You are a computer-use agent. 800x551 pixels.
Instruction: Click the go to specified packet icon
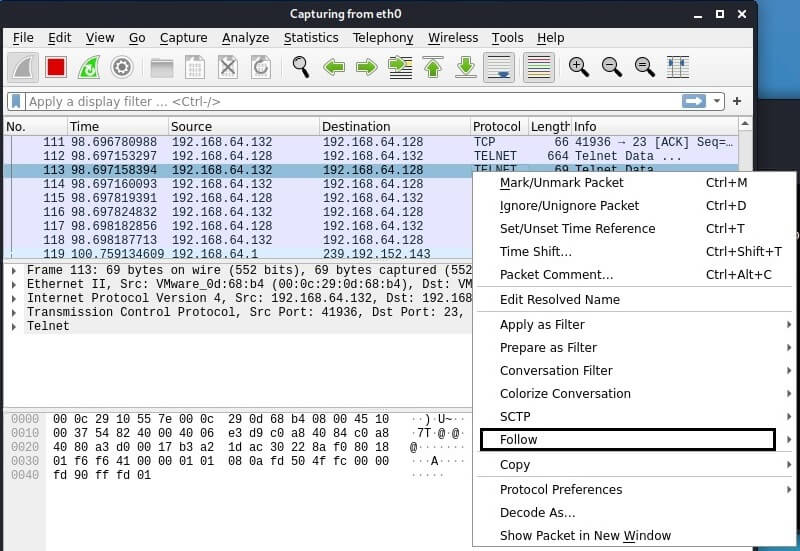point(400,67)
